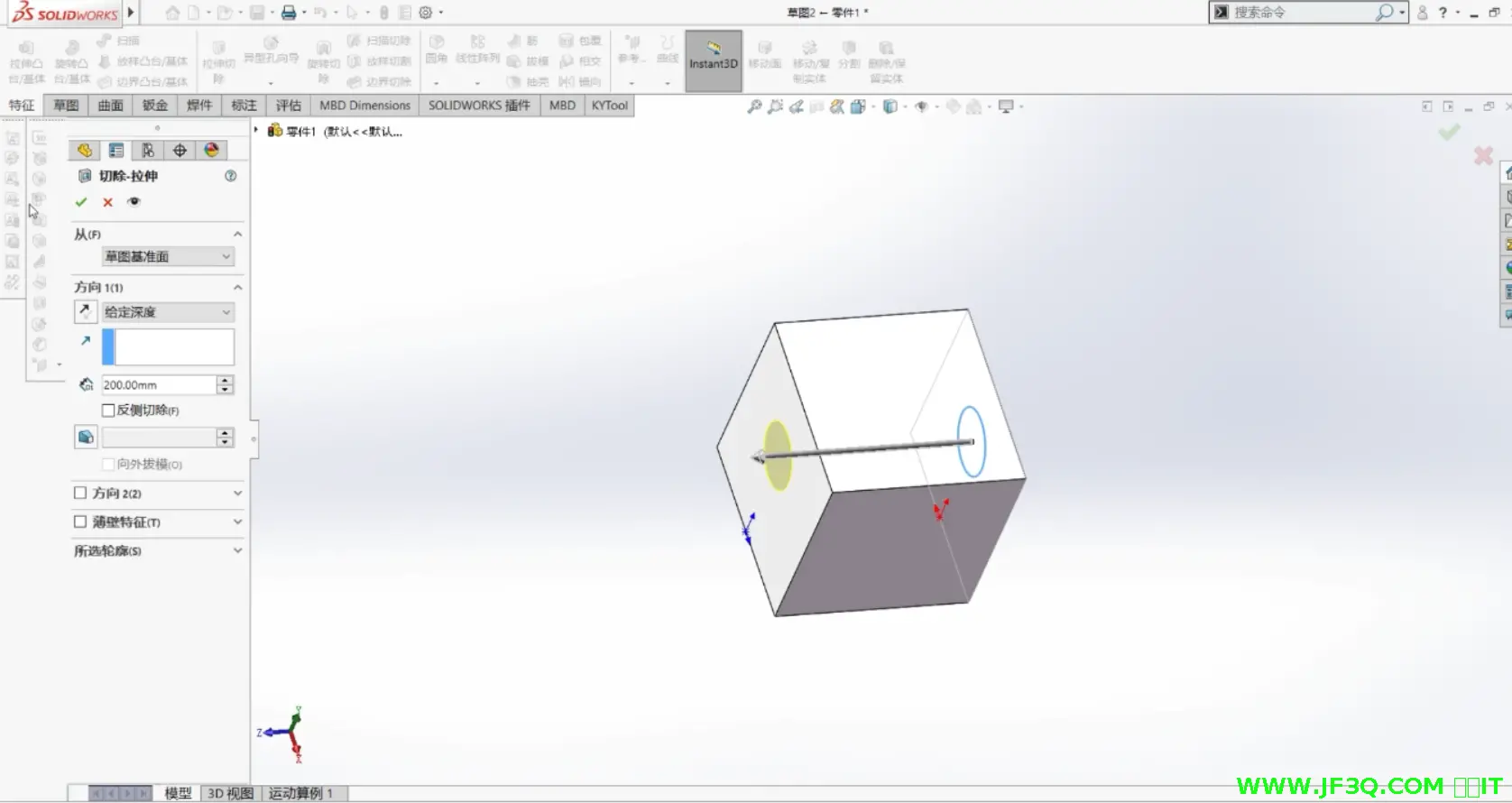This screenshot has width=1512, height=803.
Task: Open the FeatureManager design tree tab
Action: click(84, 151)
